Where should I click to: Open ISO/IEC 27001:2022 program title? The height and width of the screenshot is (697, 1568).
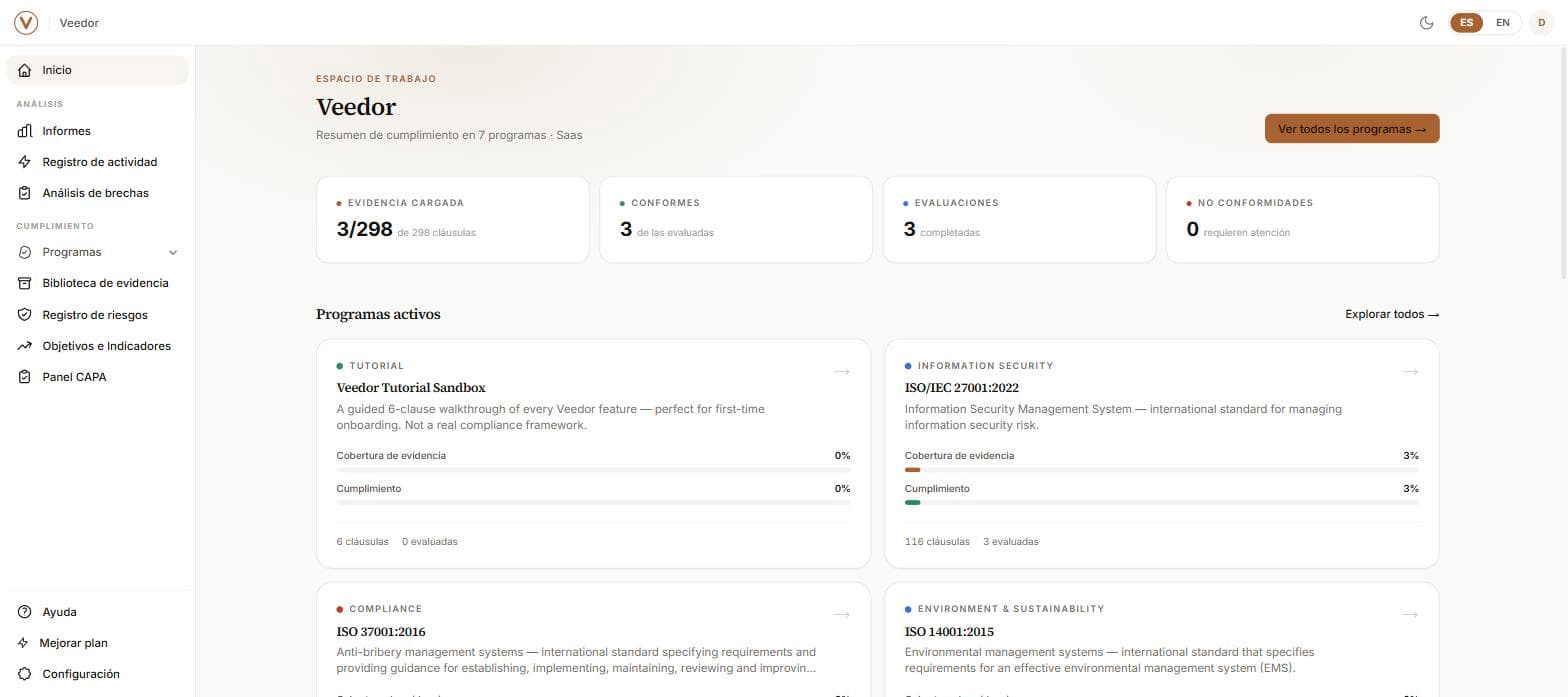pyautogui.click(x=962, y=388)
